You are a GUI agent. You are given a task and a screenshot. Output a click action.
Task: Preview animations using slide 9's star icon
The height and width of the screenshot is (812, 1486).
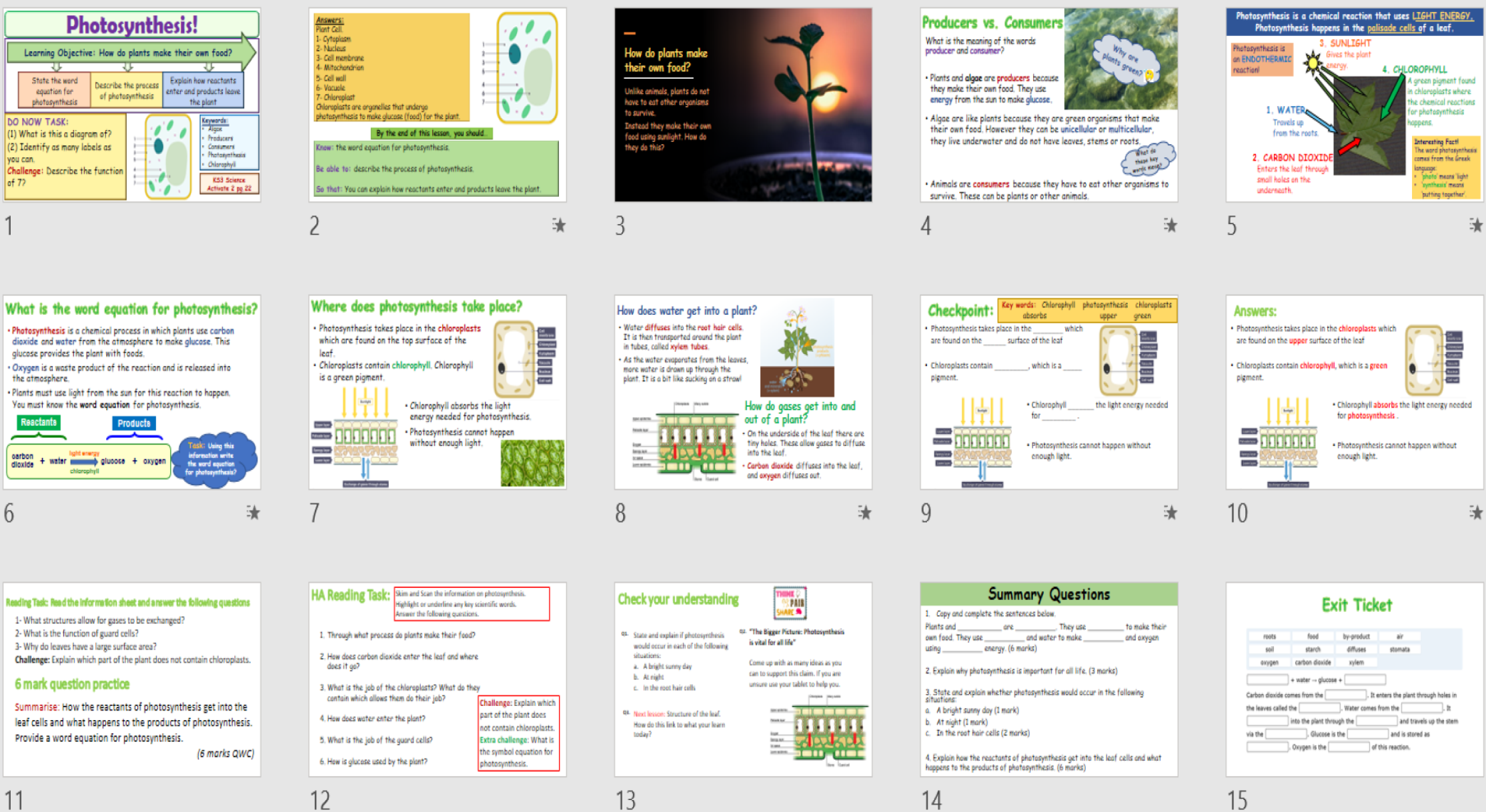(x=1171, y=513)
